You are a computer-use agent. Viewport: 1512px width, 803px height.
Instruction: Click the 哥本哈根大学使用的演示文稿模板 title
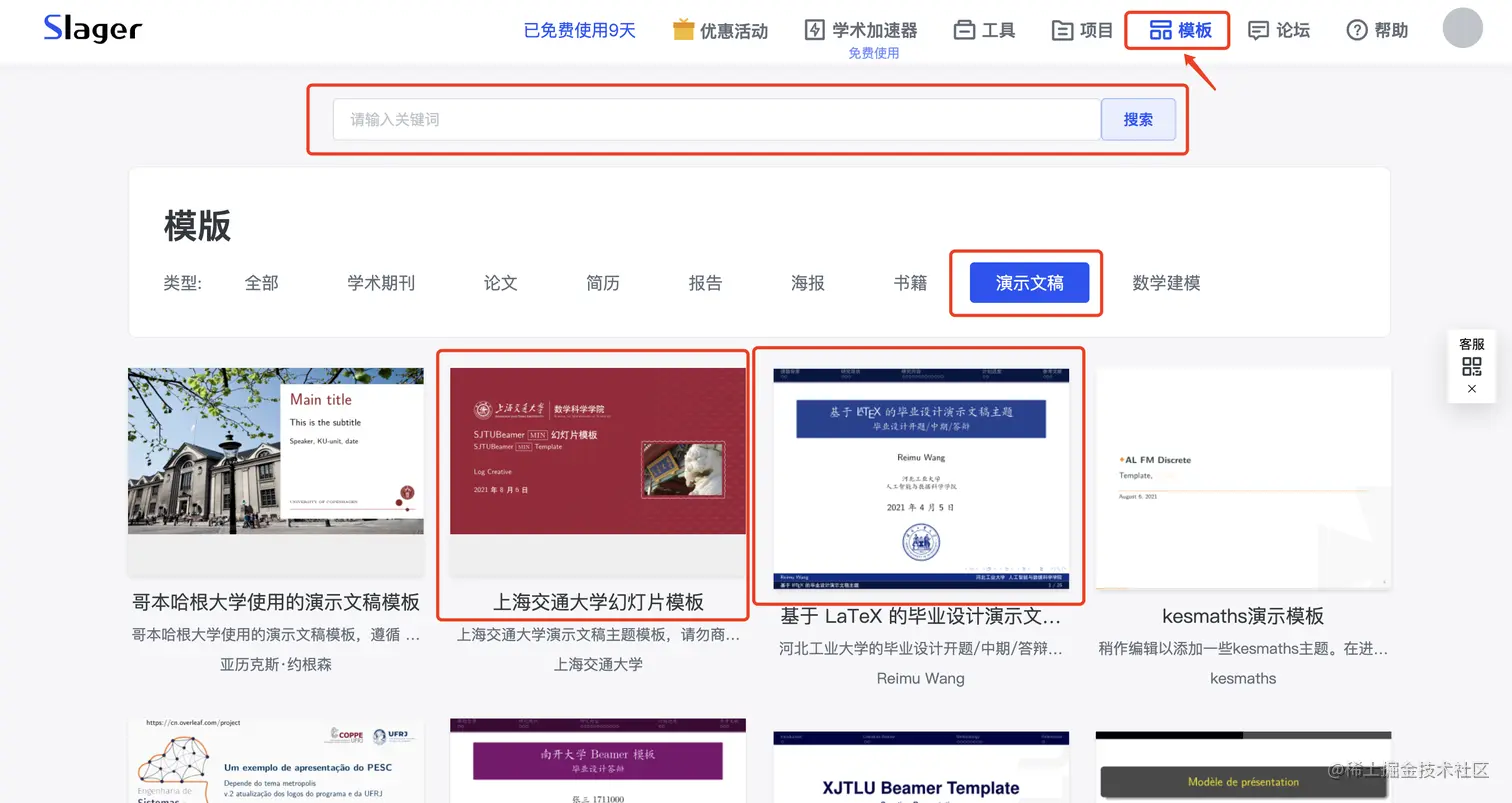276,602
